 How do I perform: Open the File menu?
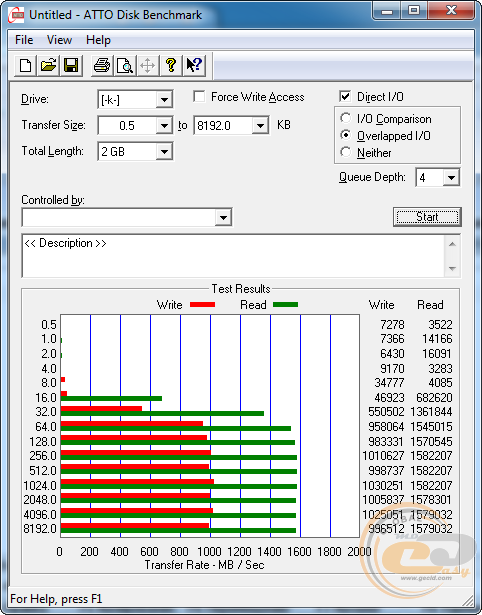(24, 40)
